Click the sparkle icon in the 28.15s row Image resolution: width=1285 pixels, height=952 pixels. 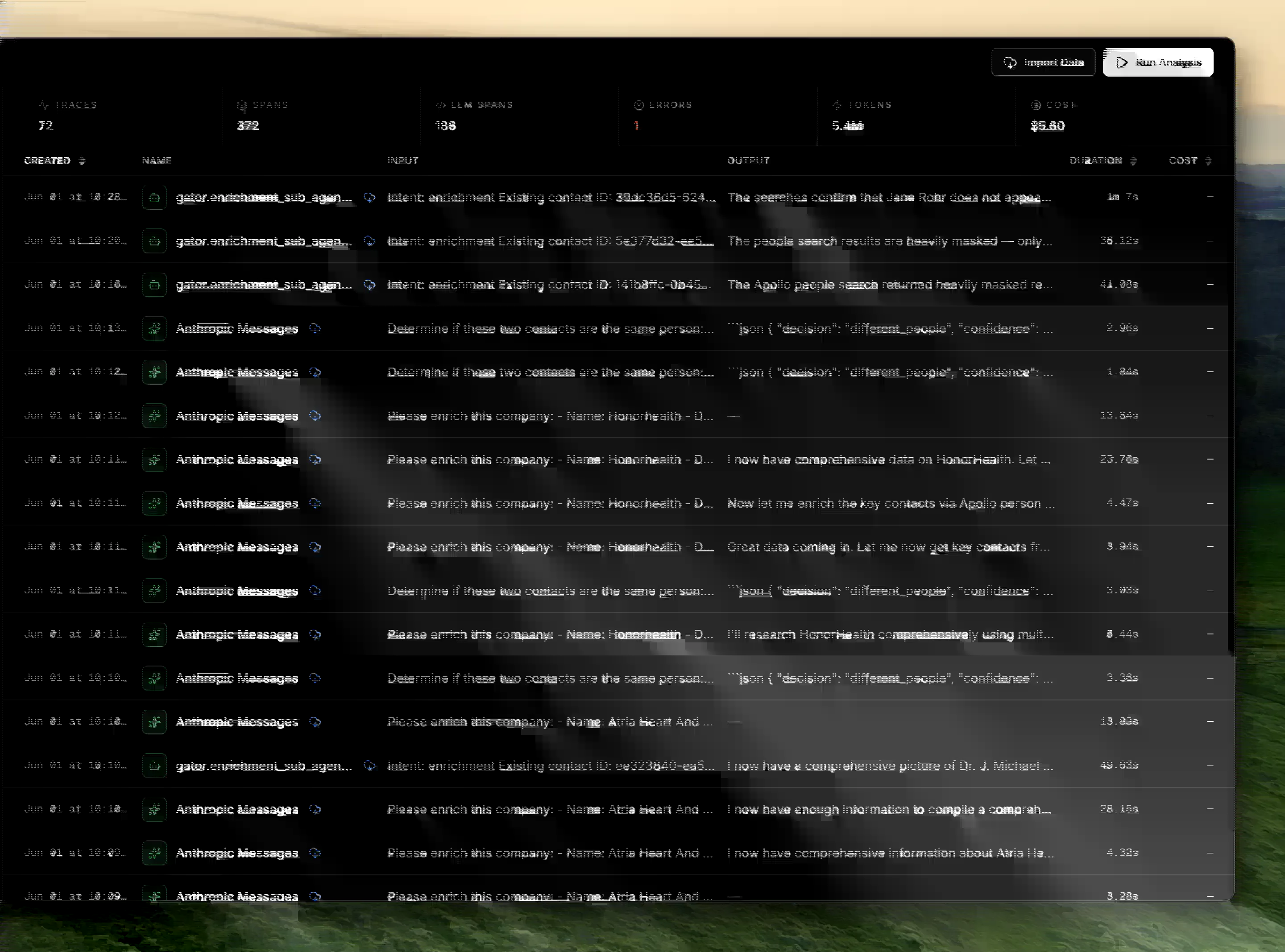pyautogui.click(x=154, y=810)
